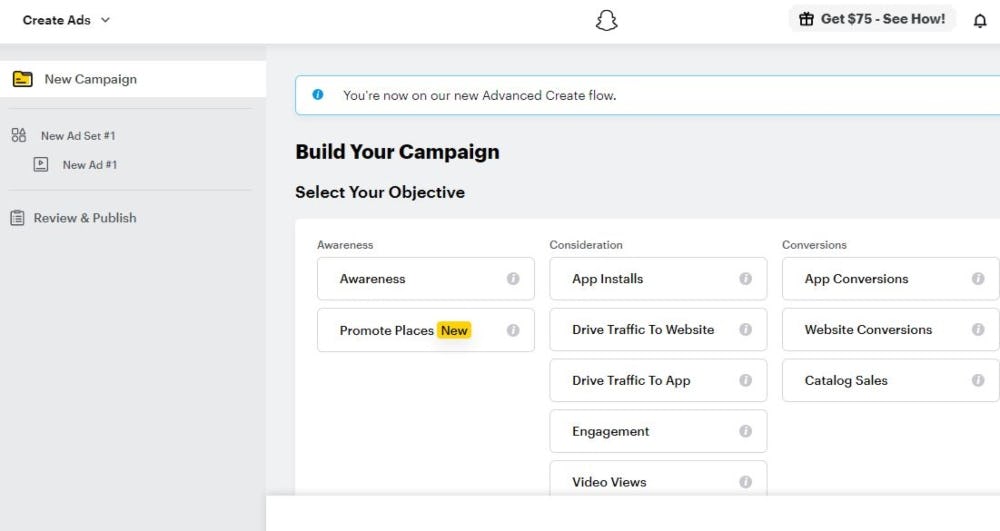Click the Snapchat ghost logo
This screenshot has height=531, width=1000.
[x=606, y=21]
